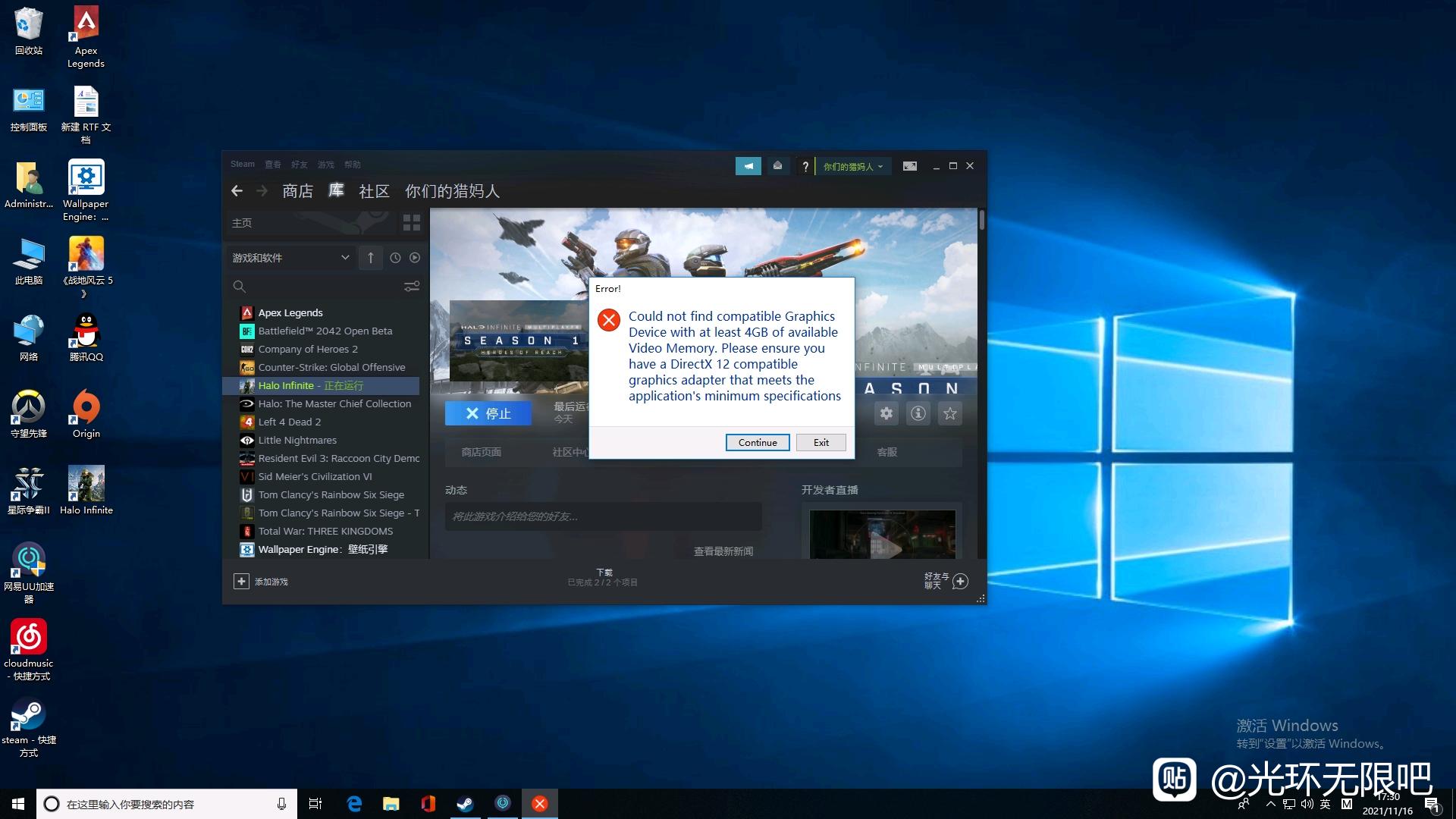Open 商店页面 link for Halo Infinite
Image resolution: width=1456 pixels, height=819 pixels.
[x=482, y=452]
